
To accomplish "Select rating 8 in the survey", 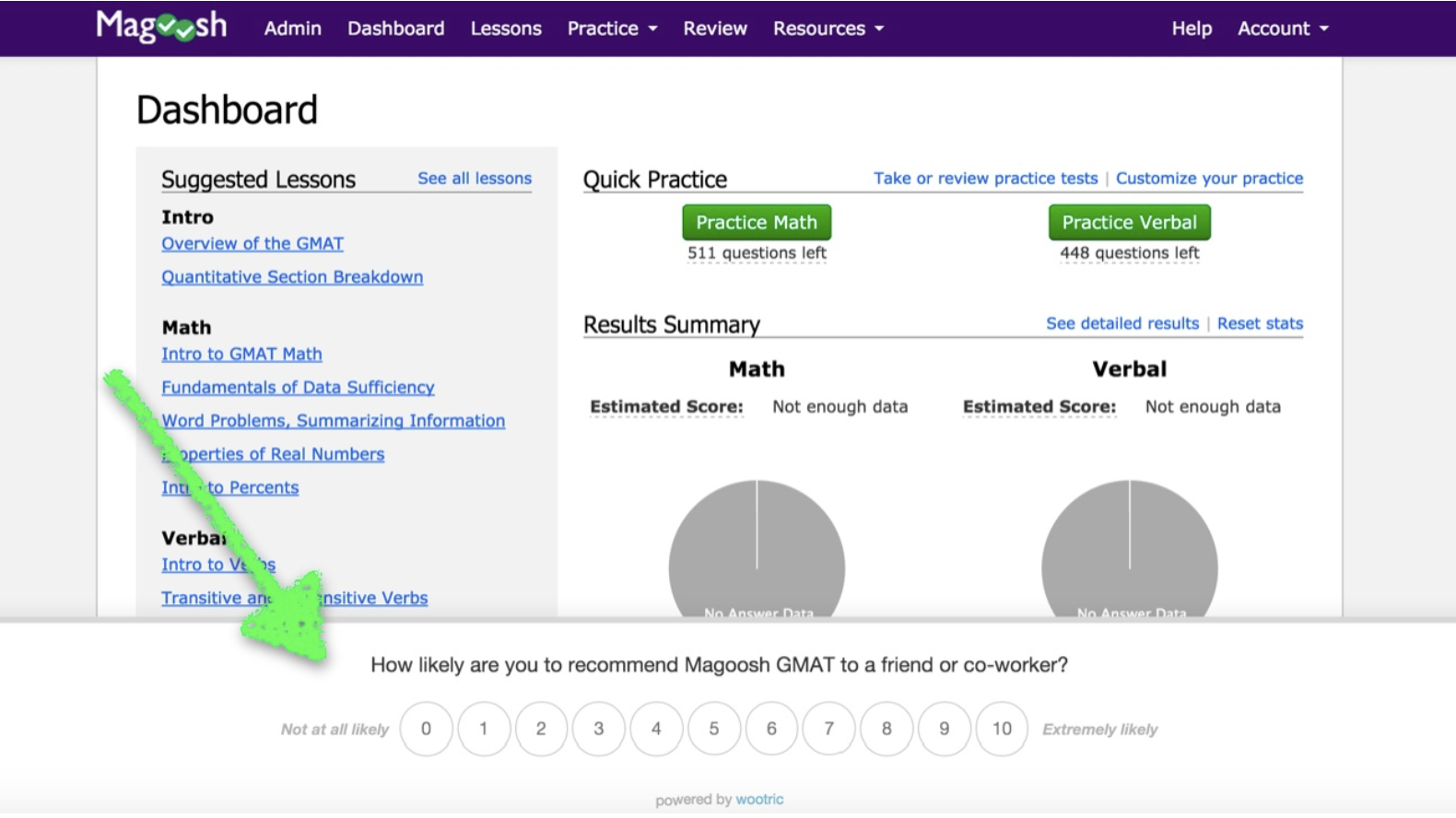I will tap(887, 729).
